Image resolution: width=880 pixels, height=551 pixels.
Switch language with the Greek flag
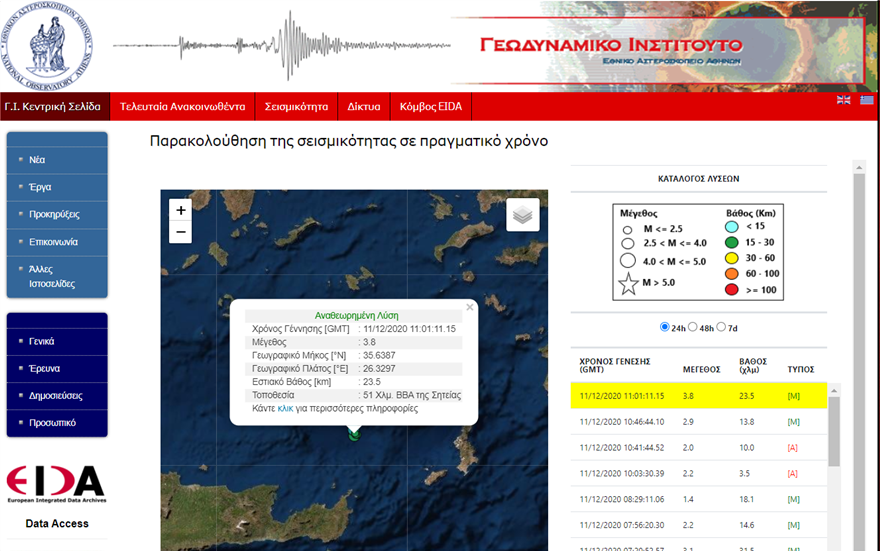866,100
